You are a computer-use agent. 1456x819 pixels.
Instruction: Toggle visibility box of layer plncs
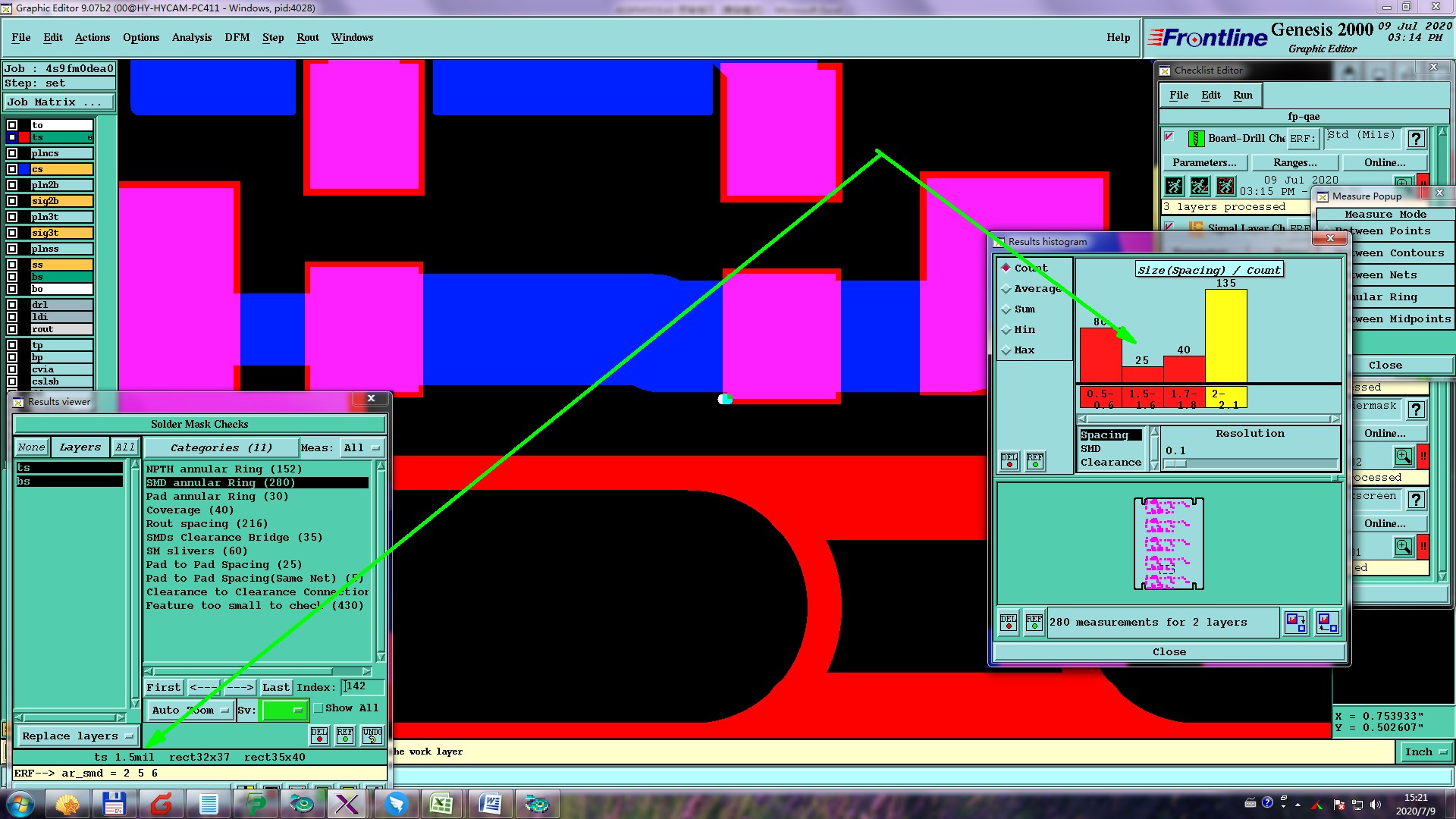tap(12, 153)
